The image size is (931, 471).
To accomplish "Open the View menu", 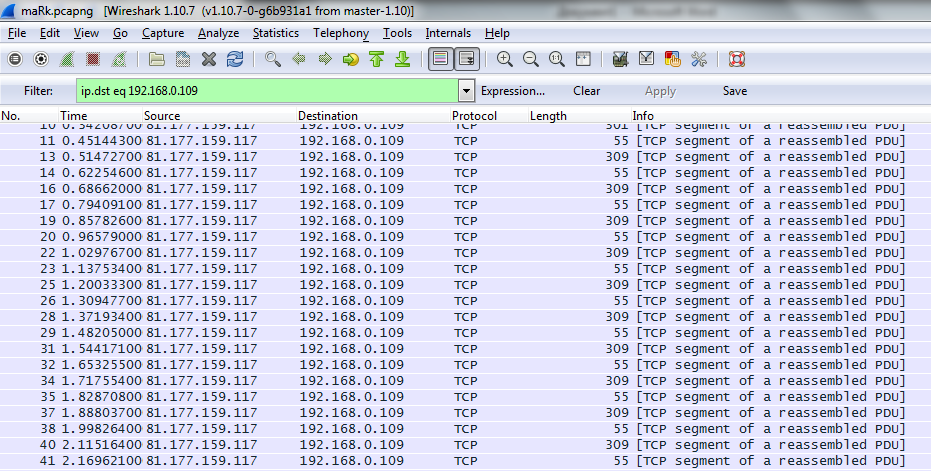I will (x=86, y=33).
